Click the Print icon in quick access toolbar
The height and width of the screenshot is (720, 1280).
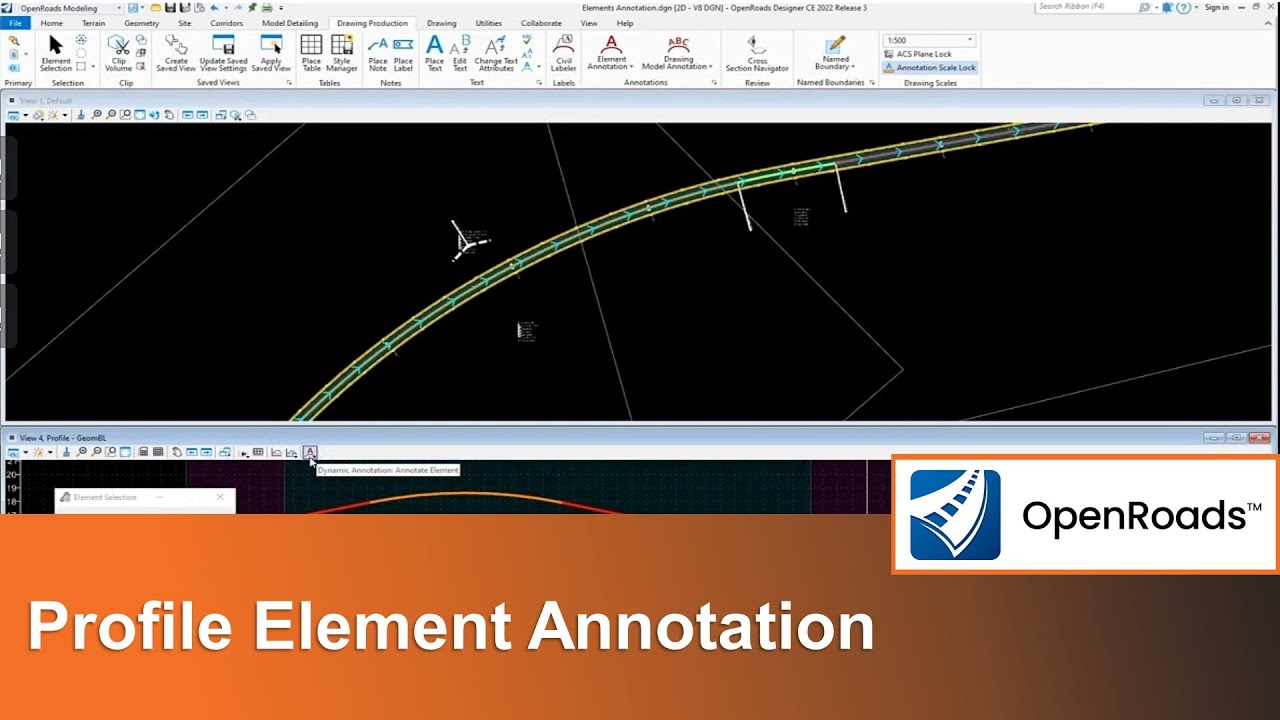pos(267,8)
